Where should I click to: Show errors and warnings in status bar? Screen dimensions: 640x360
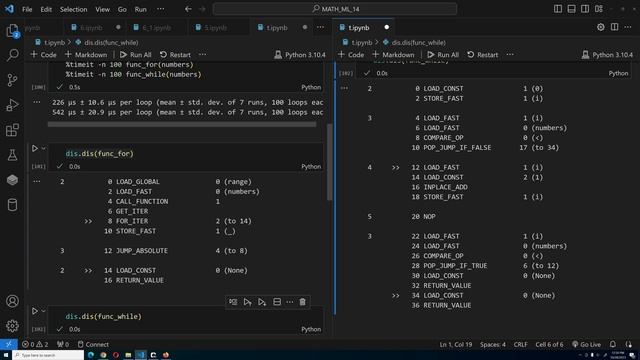point(35,344)
